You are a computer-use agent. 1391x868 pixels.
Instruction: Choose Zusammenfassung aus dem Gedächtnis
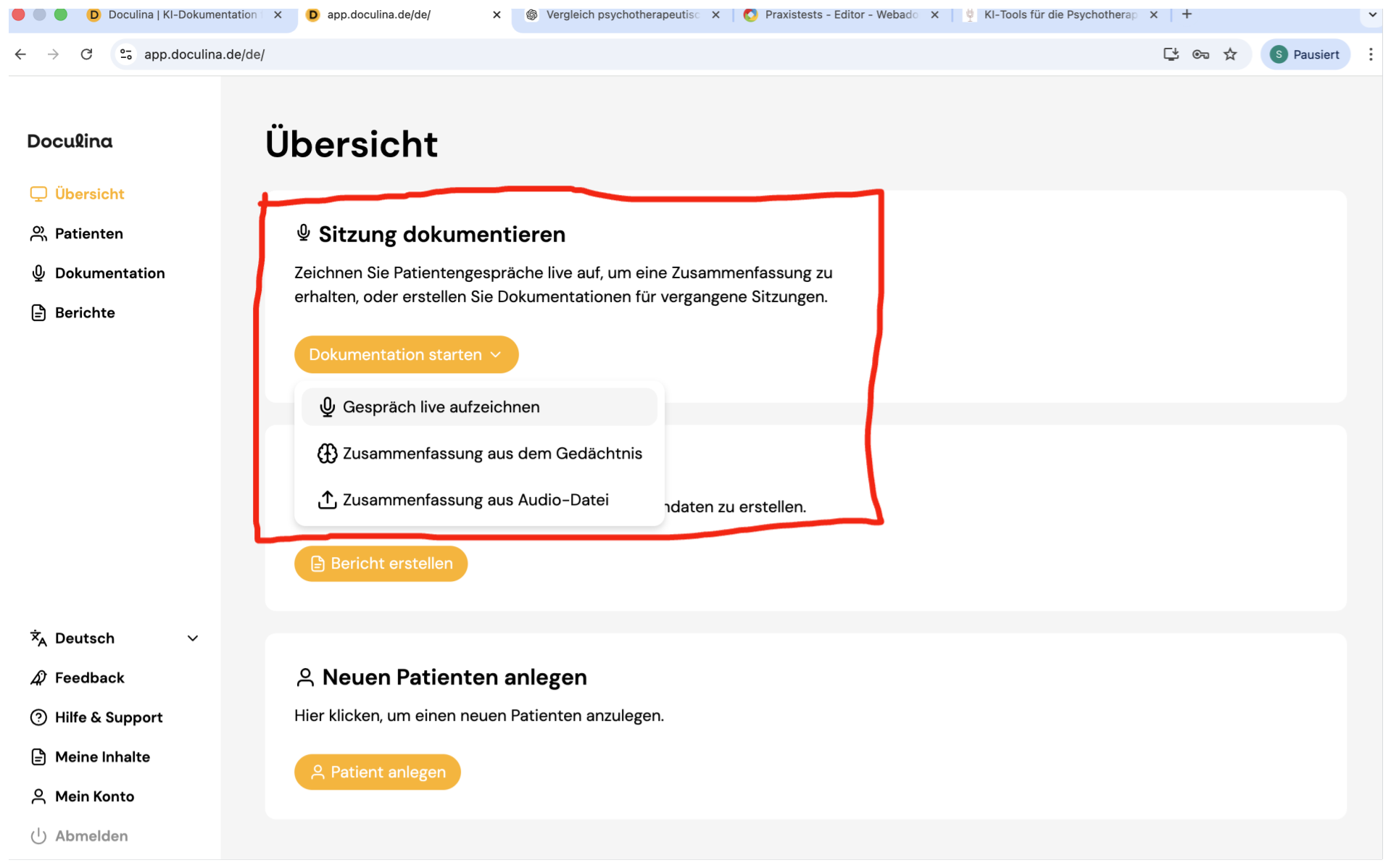(479, 454)
